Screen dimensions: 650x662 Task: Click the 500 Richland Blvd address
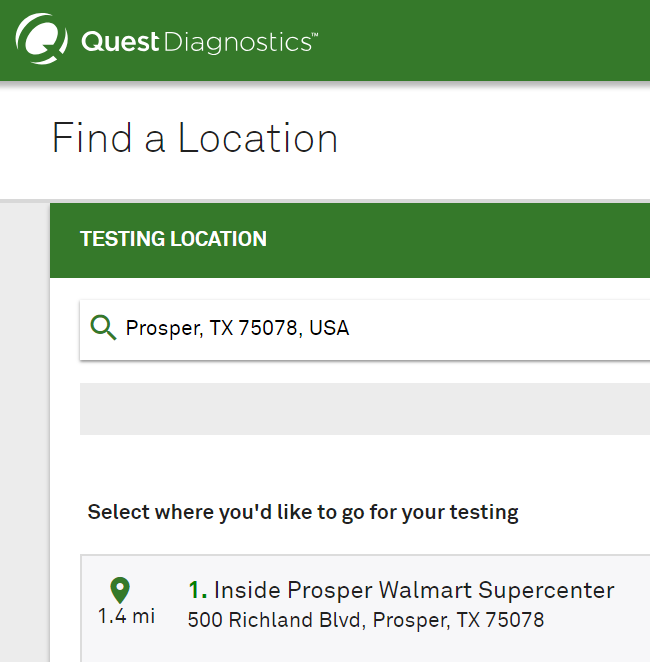tap(366, 620)
